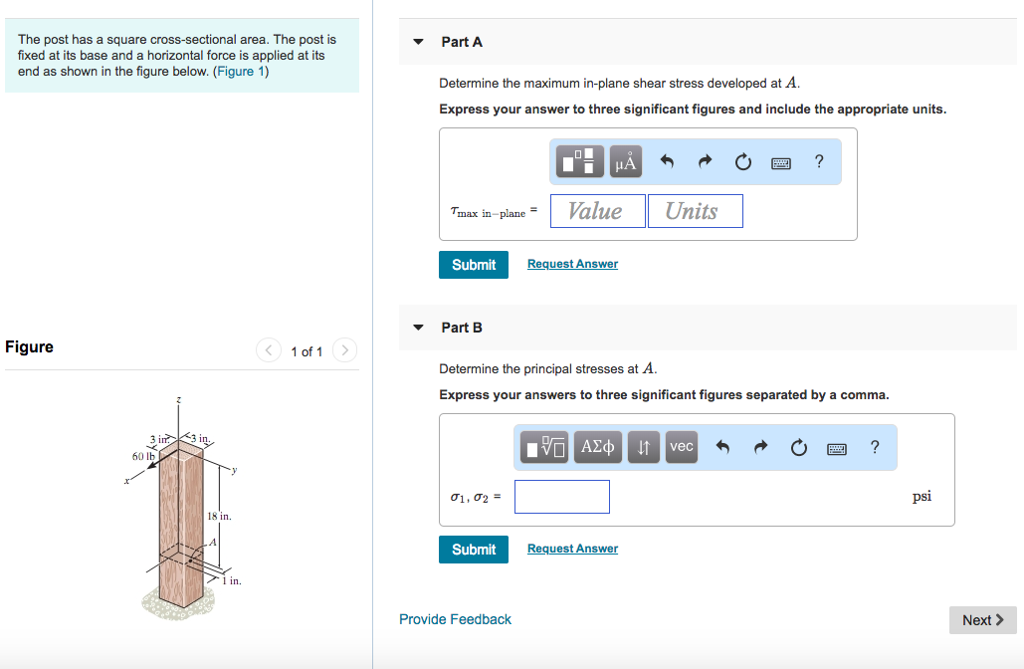Collapse the Part A section
The width and height of the screenshot is (1024, 669).
coord(417,42)
